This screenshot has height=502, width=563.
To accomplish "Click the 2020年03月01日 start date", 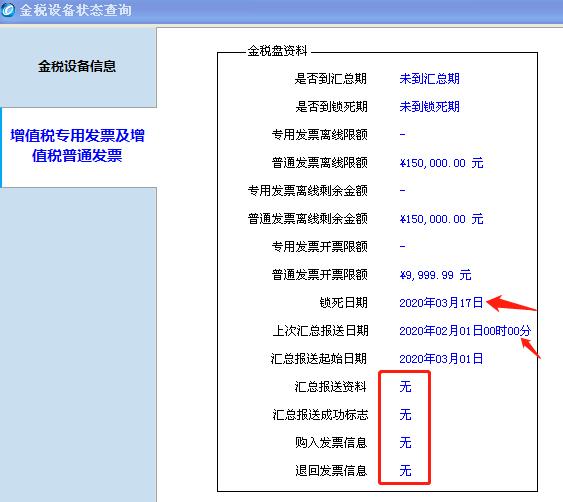I will pos(441,359).
